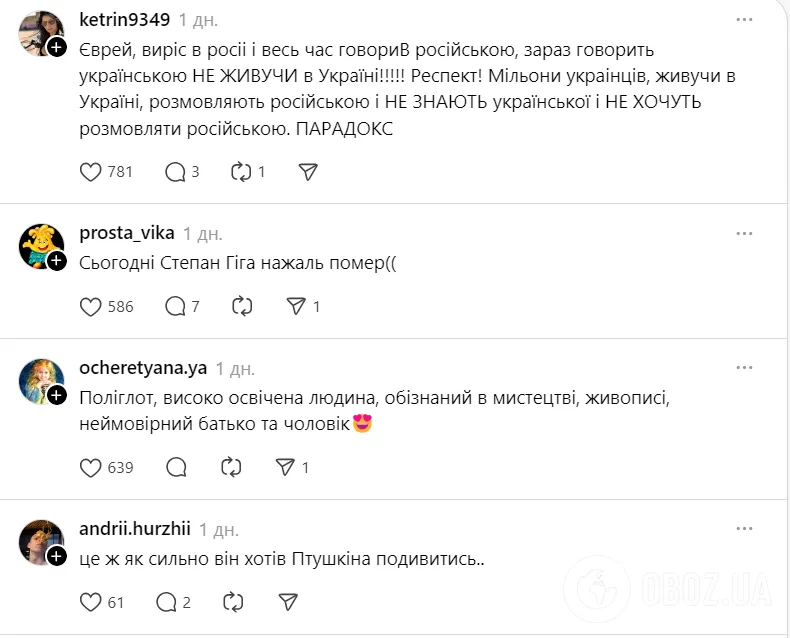
Task: Expand the options menu on ocheretyana.ya comment
Action: click(744, 368)
